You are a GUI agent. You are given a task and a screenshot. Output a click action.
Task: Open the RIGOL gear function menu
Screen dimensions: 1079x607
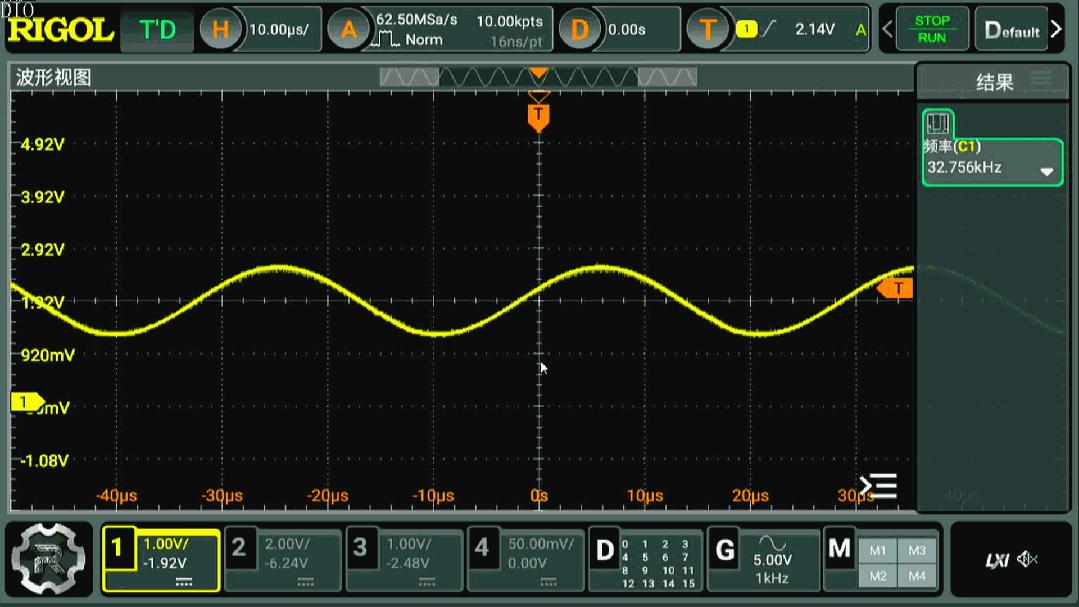[50, 559]
